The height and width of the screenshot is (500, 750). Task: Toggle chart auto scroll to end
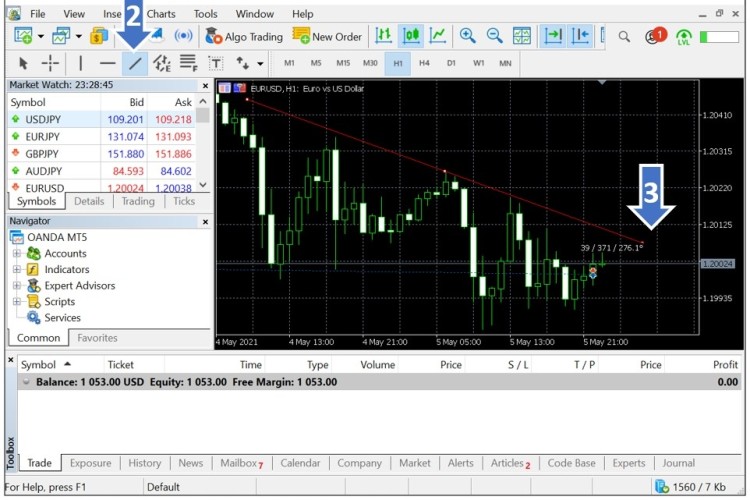pos(553,36)
